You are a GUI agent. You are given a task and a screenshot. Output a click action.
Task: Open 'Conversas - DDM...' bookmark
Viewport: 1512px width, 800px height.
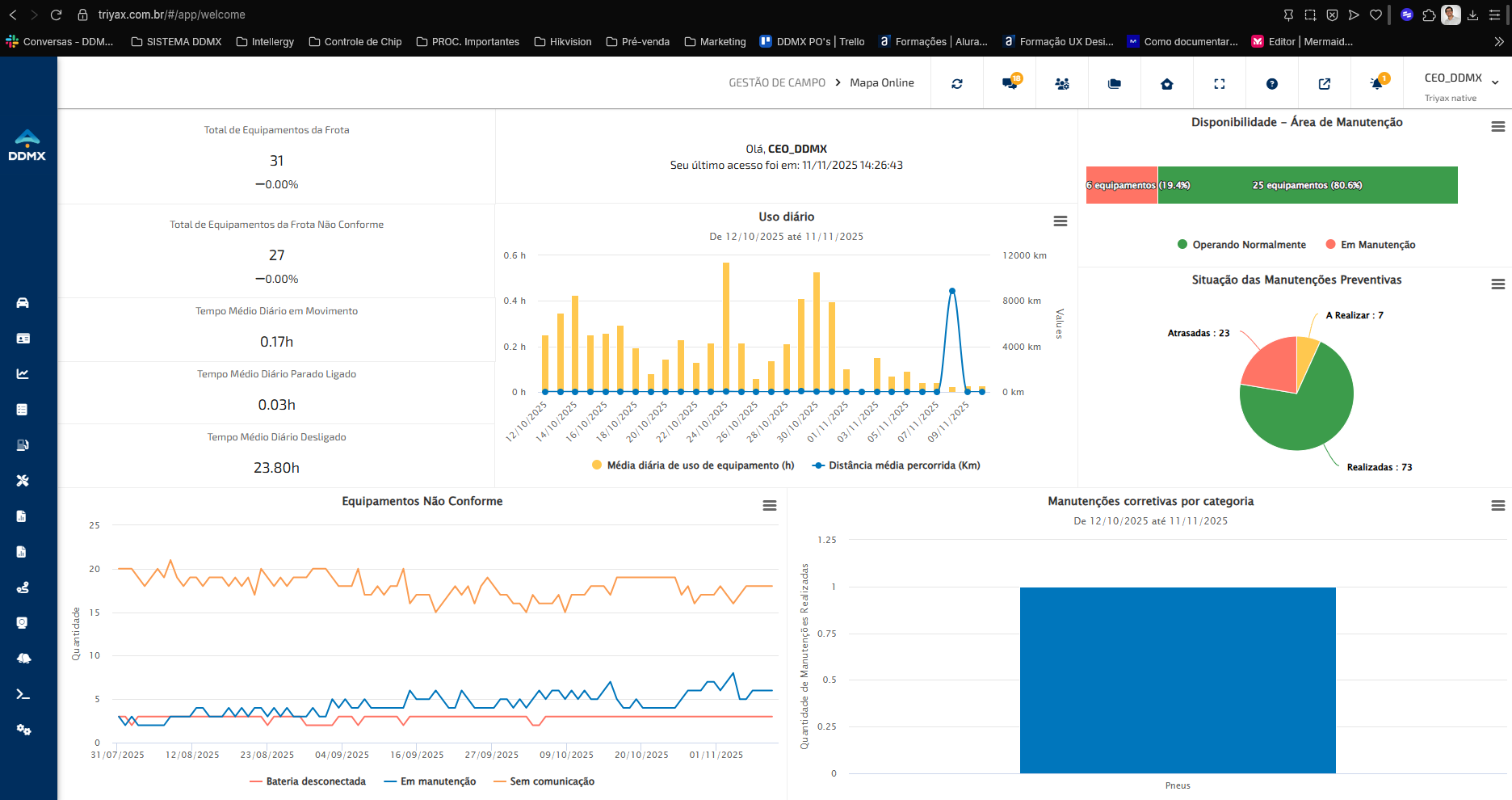(59, 41)
